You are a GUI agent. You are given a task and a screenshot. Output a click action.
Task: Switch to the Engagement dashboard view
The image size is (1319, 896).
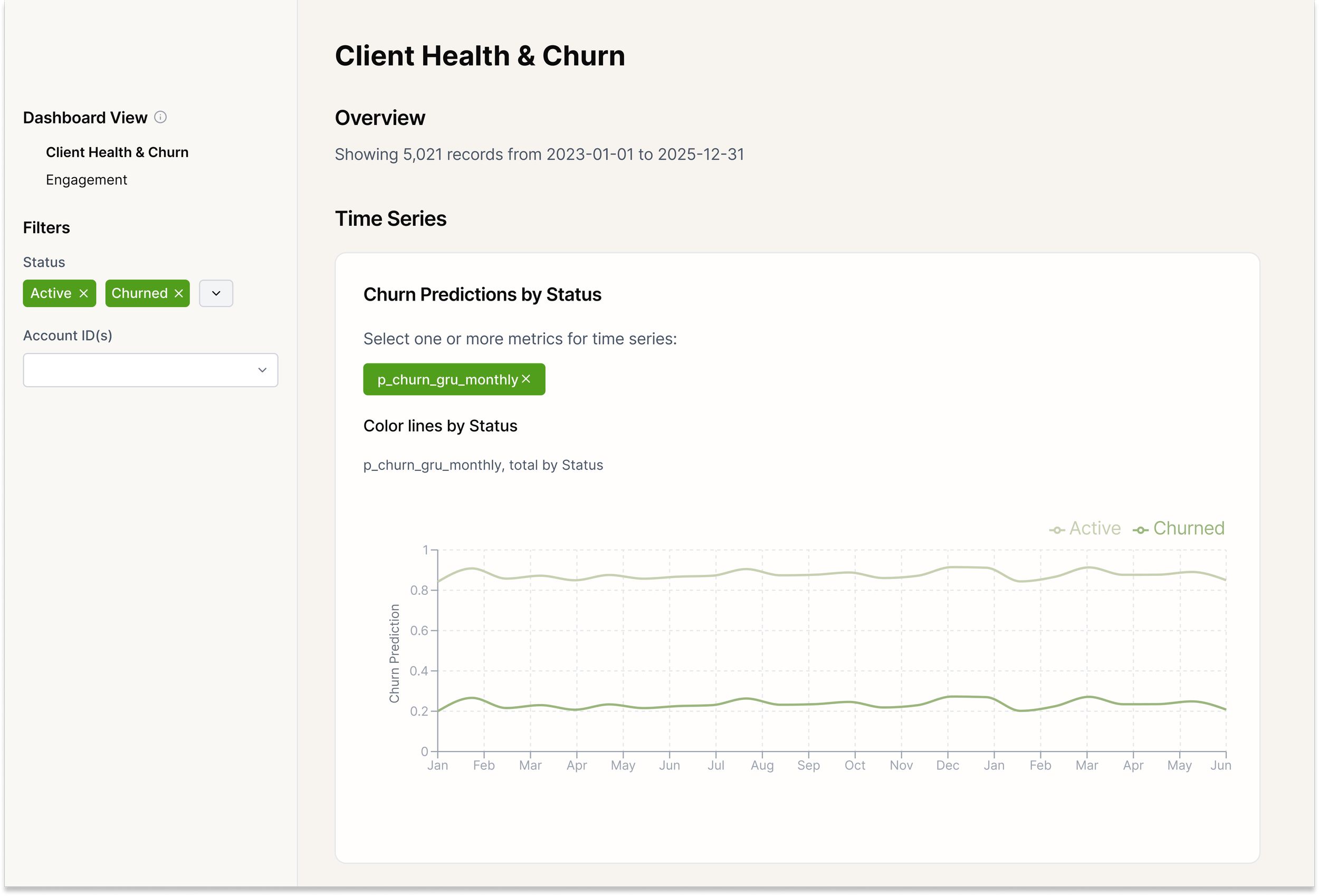pos(87,180)
